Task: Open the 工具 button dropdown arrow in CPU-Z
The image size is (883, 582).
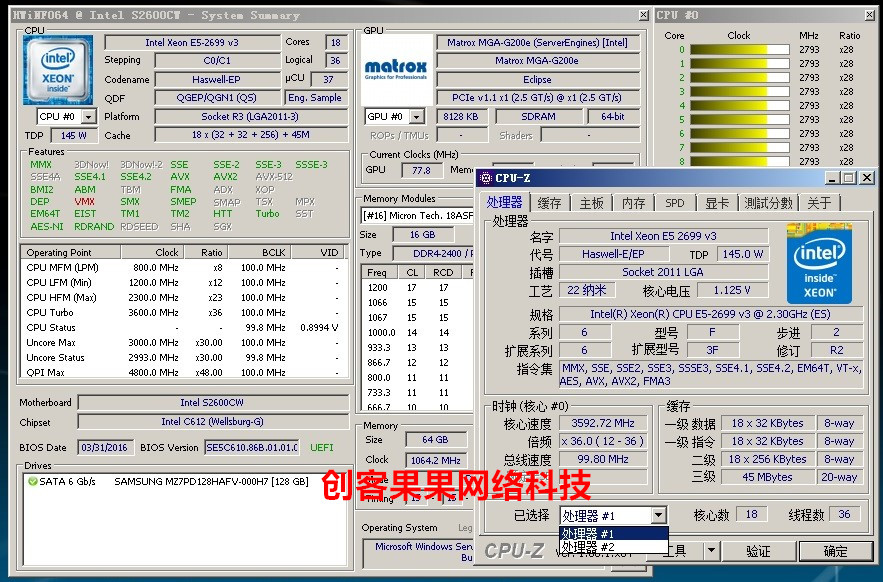Action: tap(711, 550)
